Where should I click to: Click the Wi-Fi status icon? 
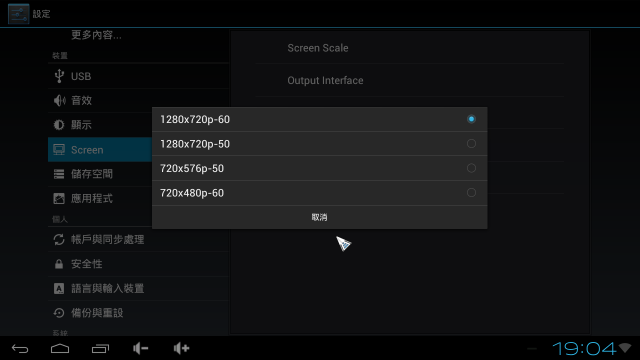click(x=625, y=348)
